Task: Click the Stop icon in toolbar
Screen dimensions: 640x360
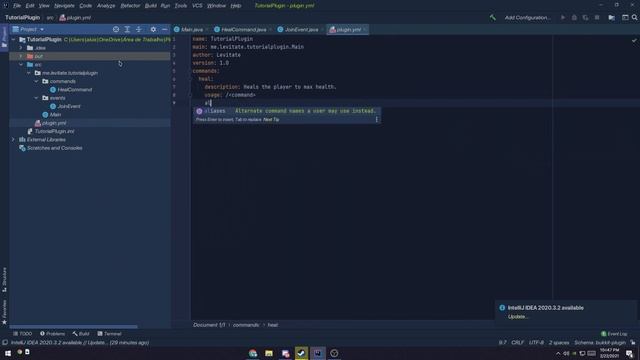Action: tap(597, 18)
